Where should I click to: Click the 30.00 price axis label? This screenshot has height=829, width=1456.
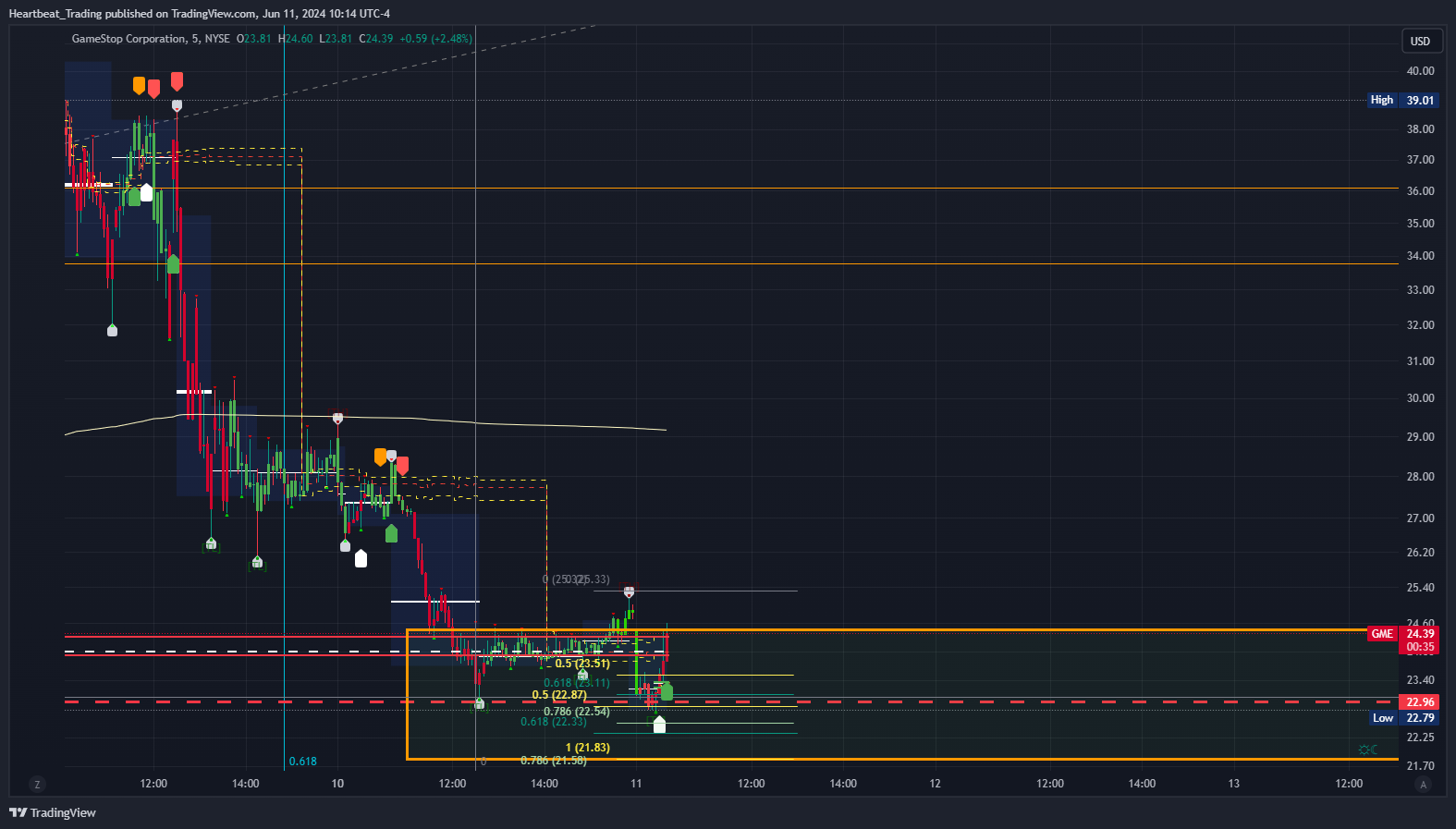click(x=1420, y=398)
